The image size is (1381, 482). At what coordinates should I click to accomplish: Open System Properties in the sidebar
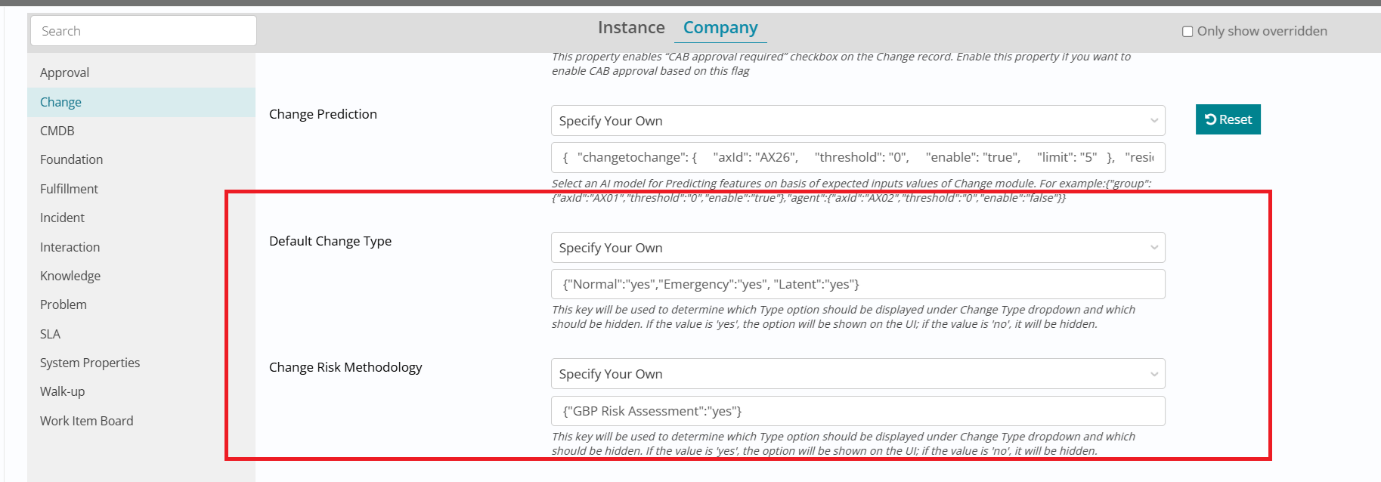pos(90,363)
